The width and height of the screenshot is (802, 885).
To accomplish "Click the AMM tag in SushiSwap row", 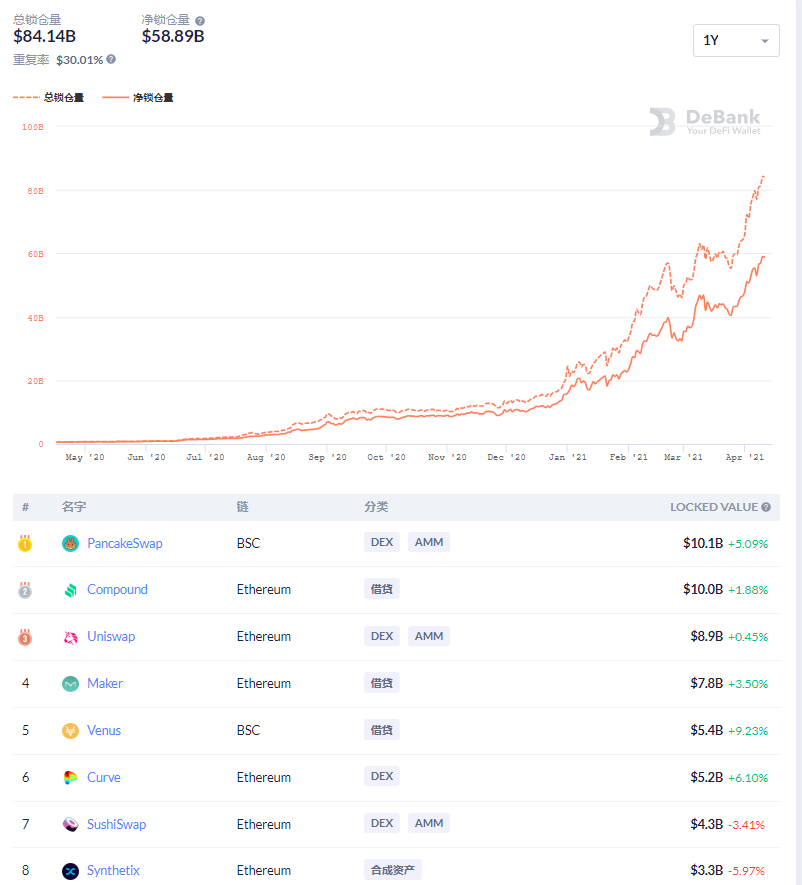I will click(429, 823).
